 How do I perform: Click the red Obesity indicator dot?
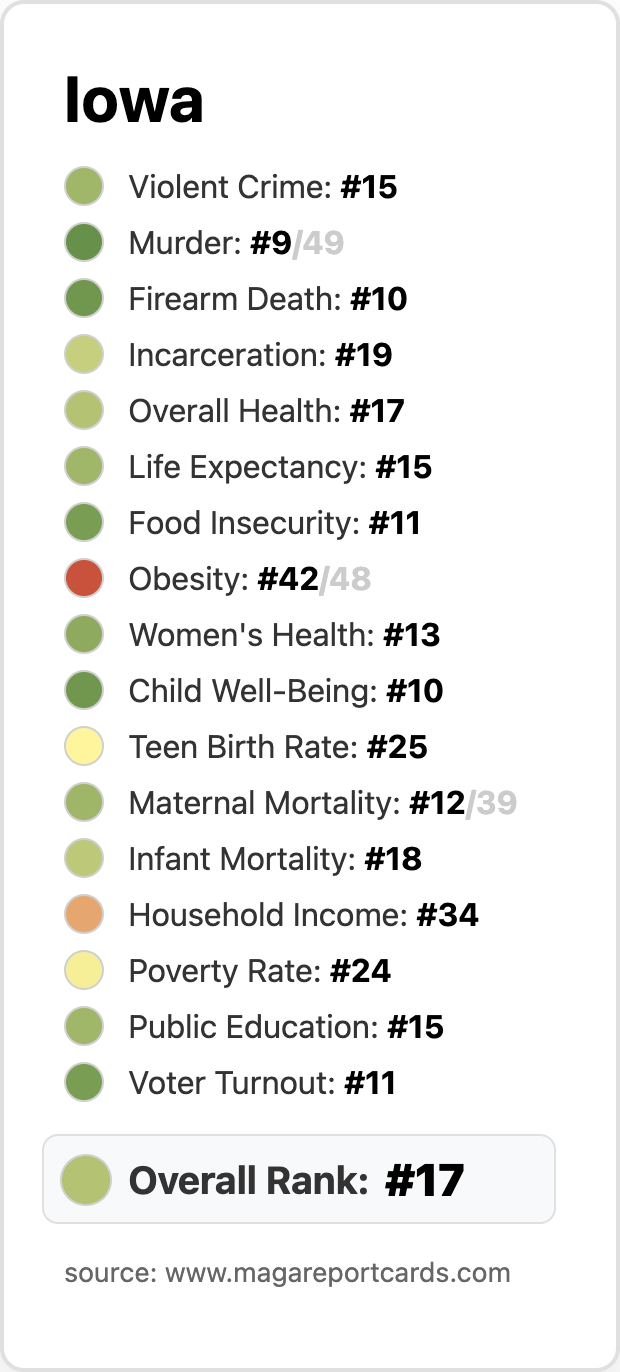click(x=84, y=579)
